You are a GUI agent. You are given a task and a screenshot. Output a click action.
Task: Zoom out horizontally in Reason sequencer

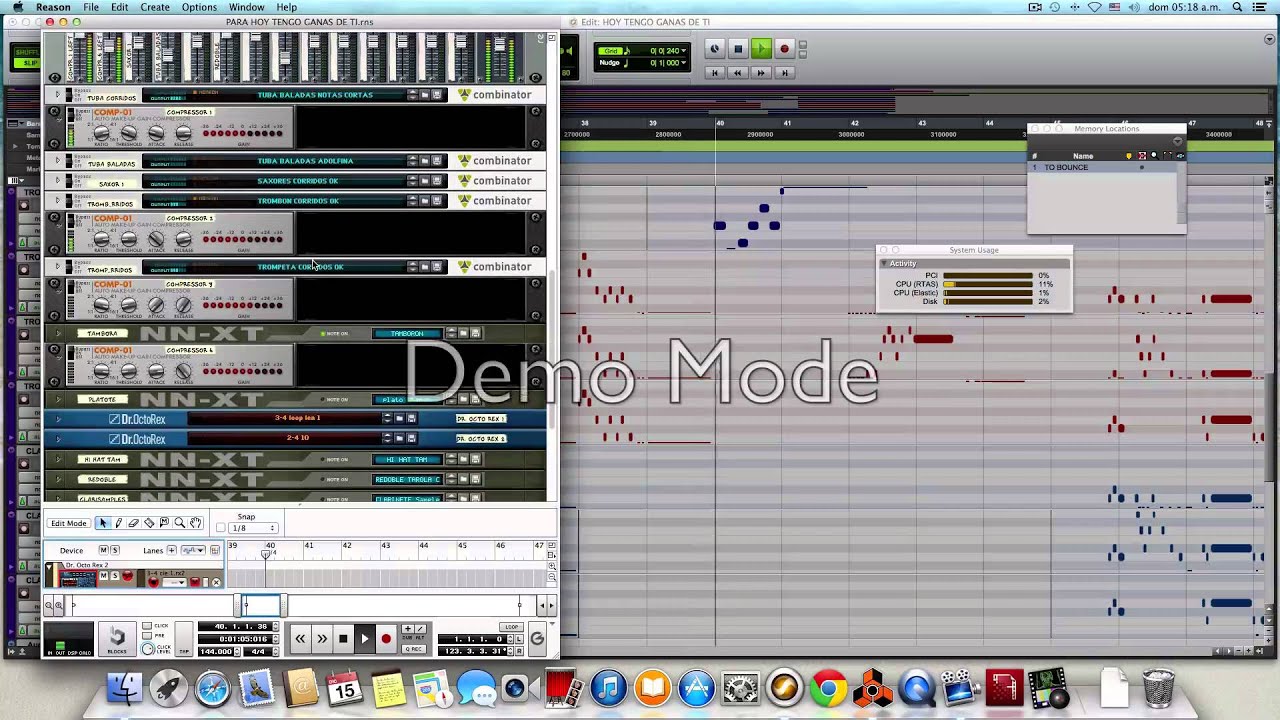click(48, 605)
